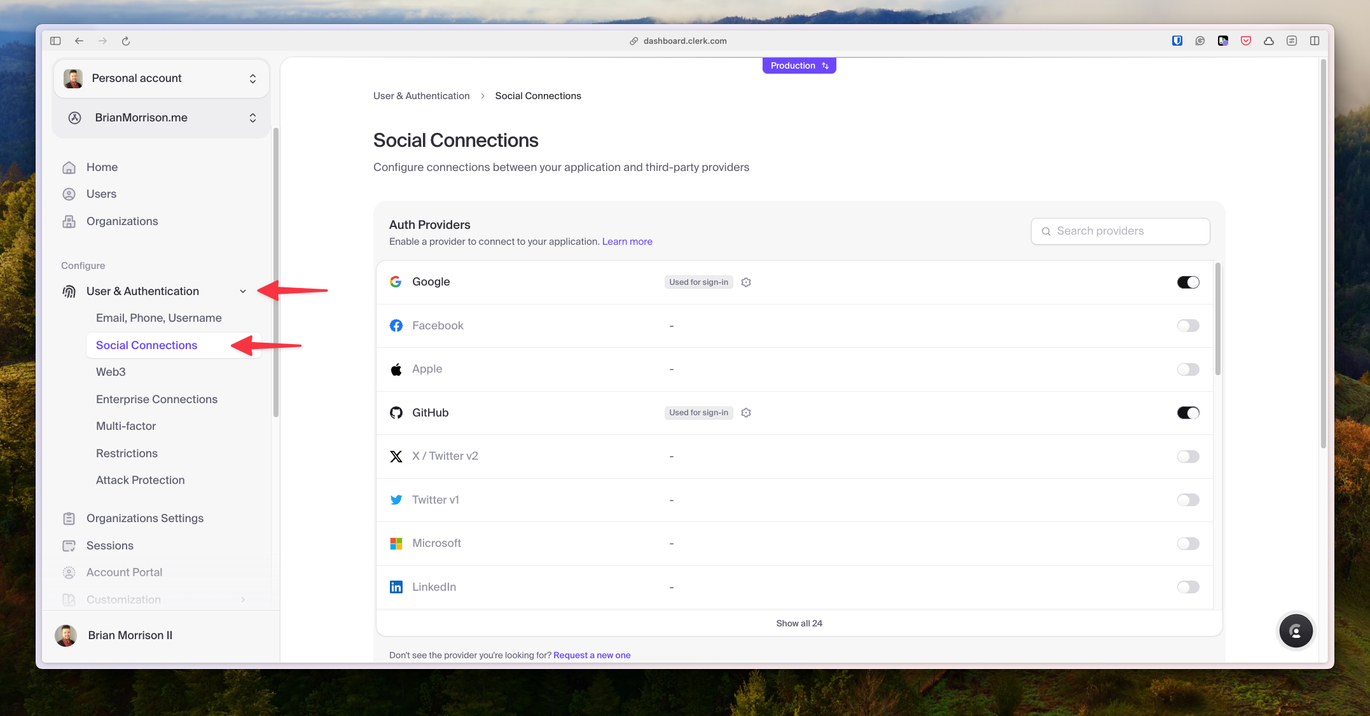Open the Attack Protection page
This screenshot has width=1370, height=716.
[140, 480]
